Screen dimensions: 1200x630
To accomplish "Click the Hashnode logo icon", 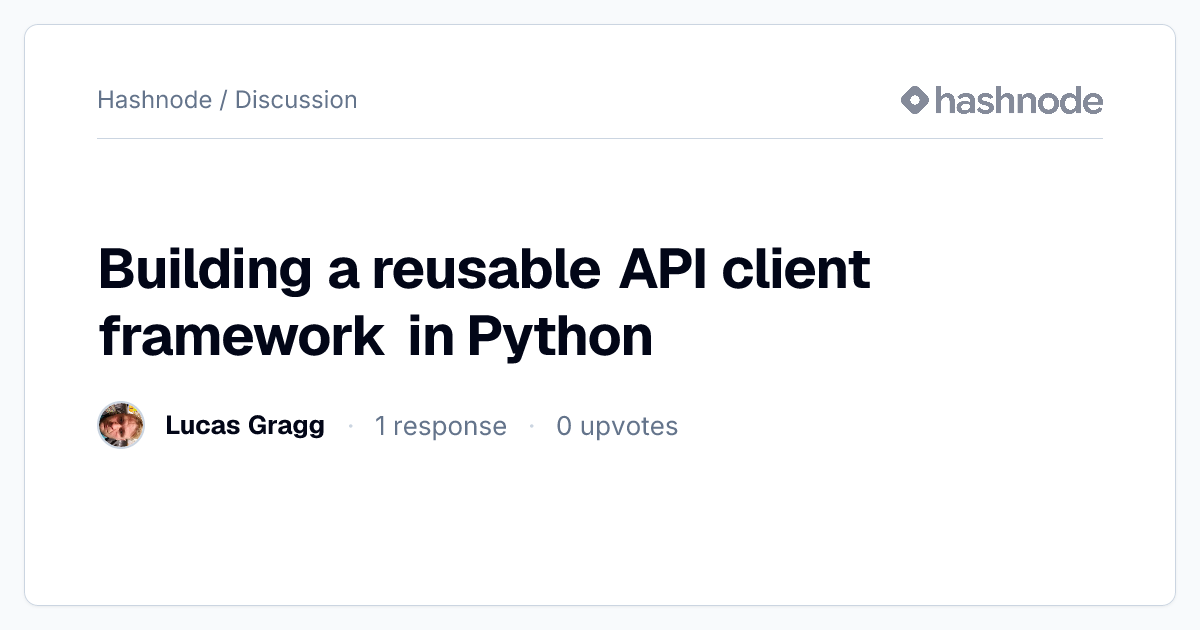I will click(x=915, y=100).
